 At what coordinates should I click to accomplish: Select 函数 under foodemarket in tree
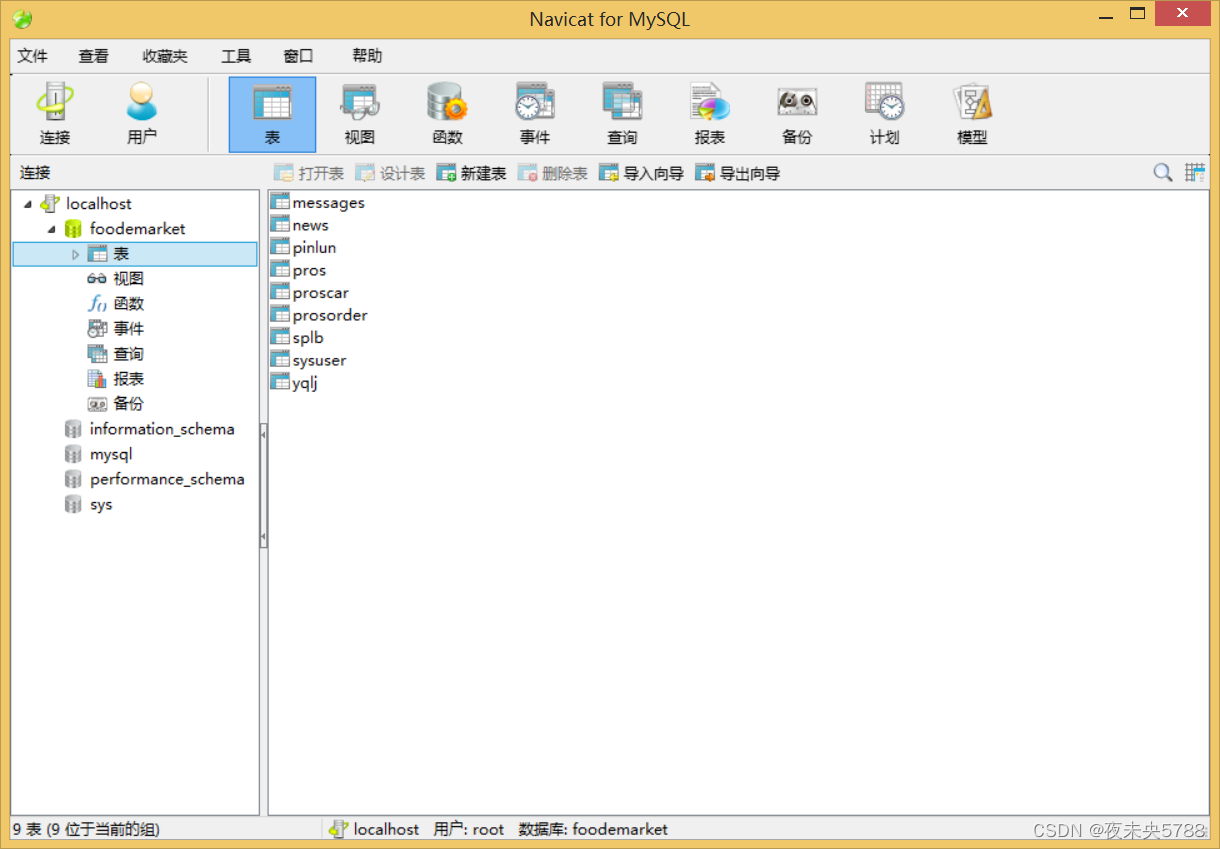pyautogui.click(x=128, y=304)
